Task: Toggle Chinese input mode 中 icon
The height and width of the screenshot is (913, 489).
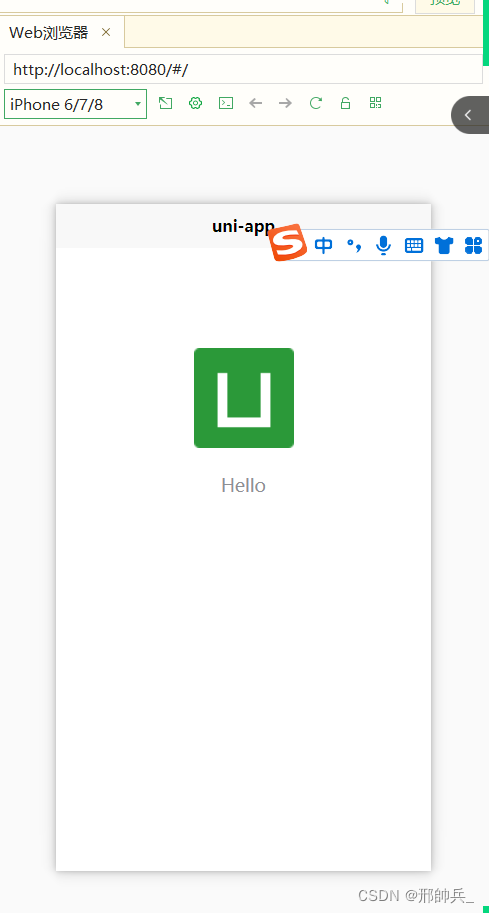Action: 324,246
